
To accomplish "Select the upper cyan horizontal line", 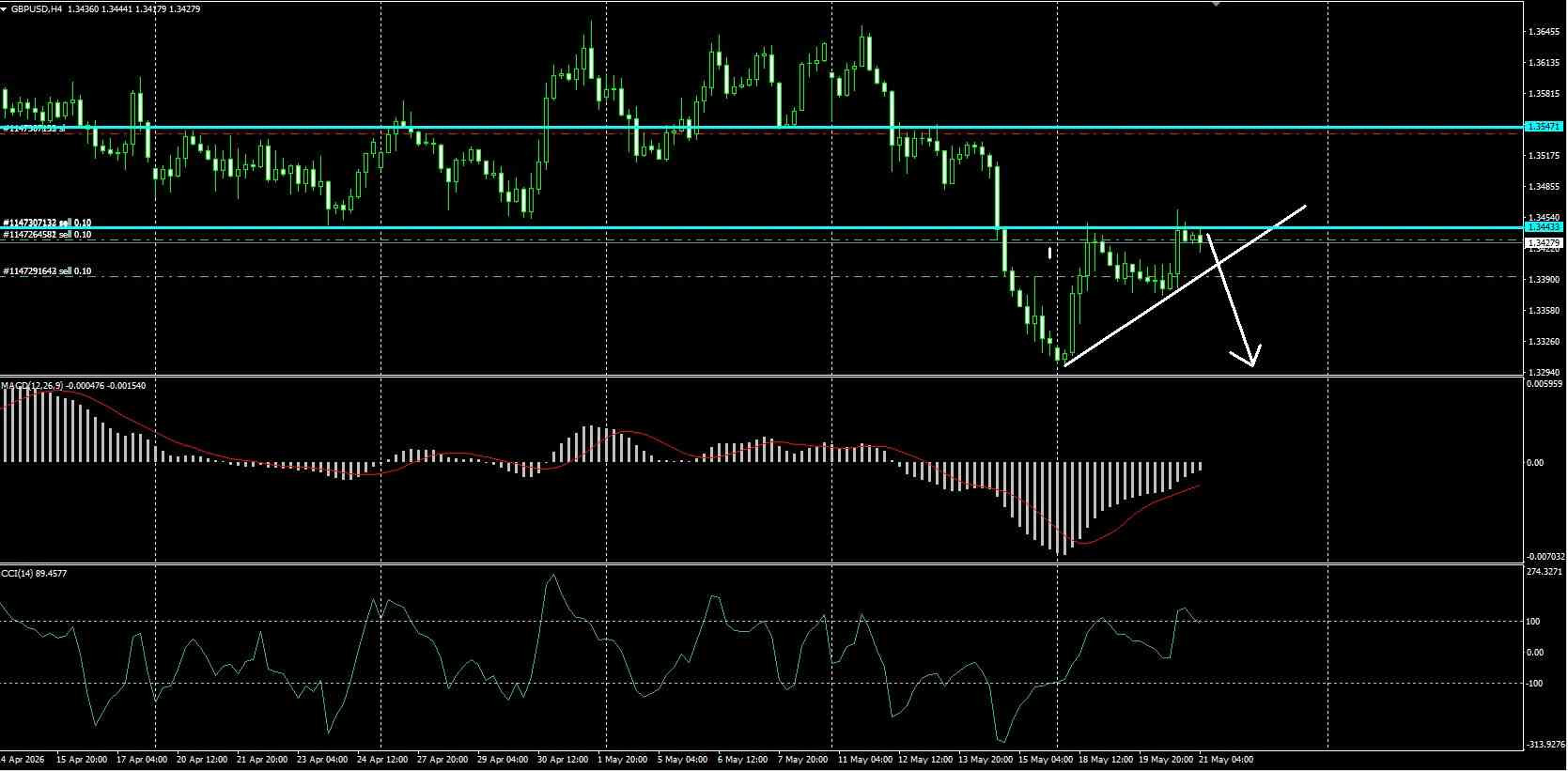I will coord(761,127).
